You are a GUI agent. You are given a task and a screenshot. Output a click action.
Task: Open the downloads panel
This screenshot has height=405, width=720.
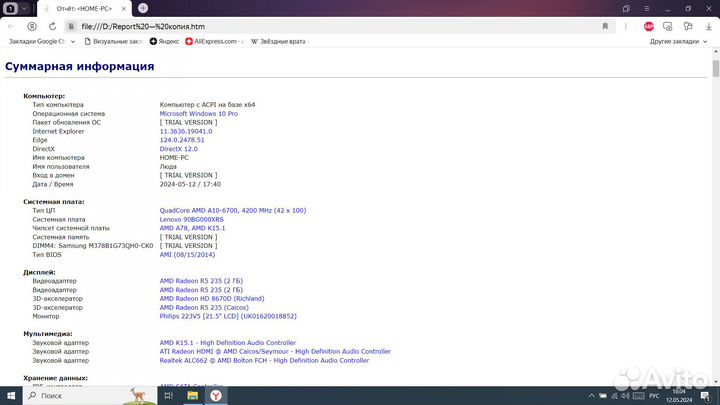click(709, 26)
